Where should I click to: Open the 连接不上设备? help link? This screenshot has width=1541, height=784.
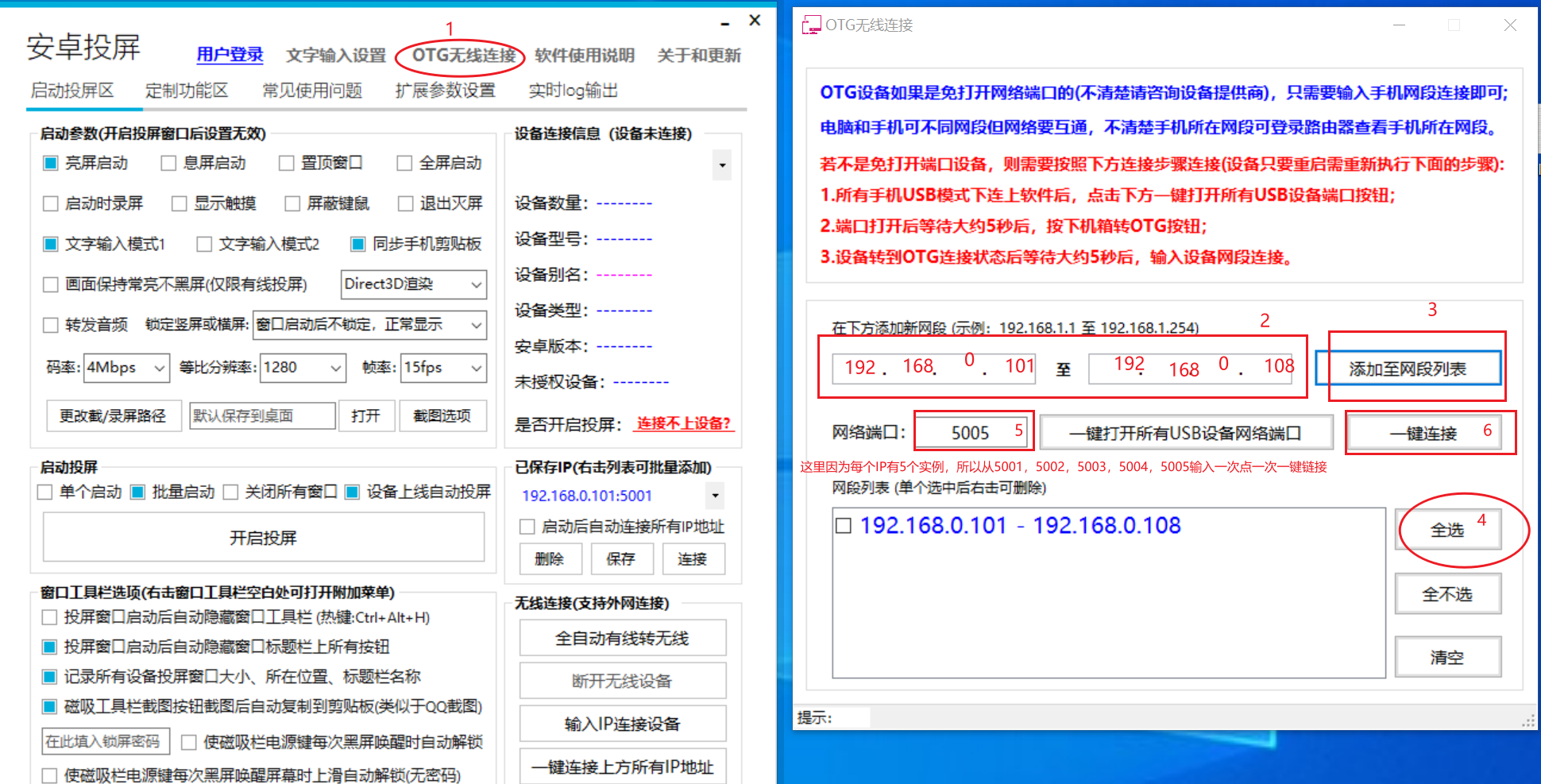(x=684, y=423)
